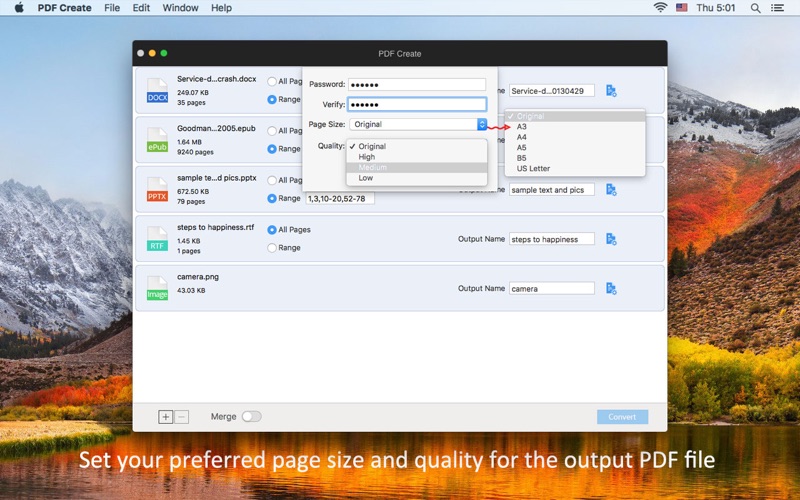Image resolution: width=800 pixels, height=500 pixels.
Task: Edit output name Service-d...0130429
Action: point(552,91)
